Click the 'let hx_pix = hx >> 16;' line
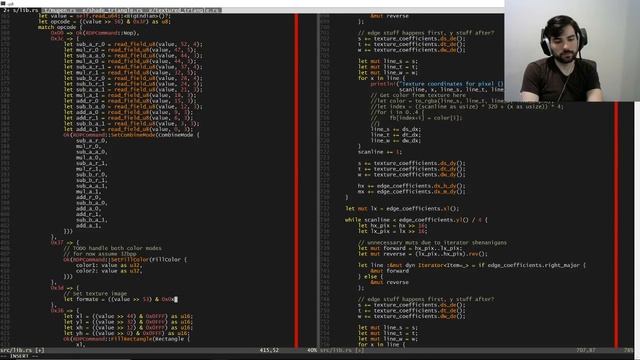This screenshot has height=360, width=640. tap(392, 225)
